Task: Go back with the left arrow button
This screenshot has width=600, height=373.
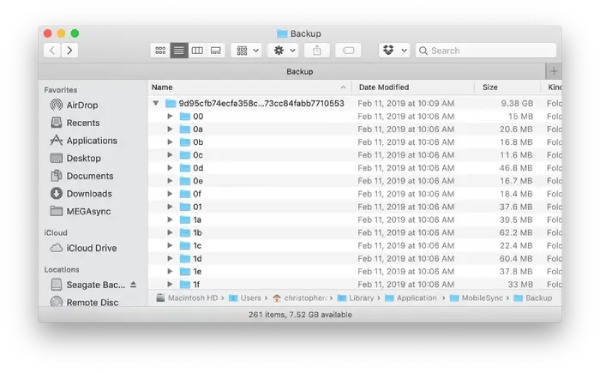Action: pos(52,50)
